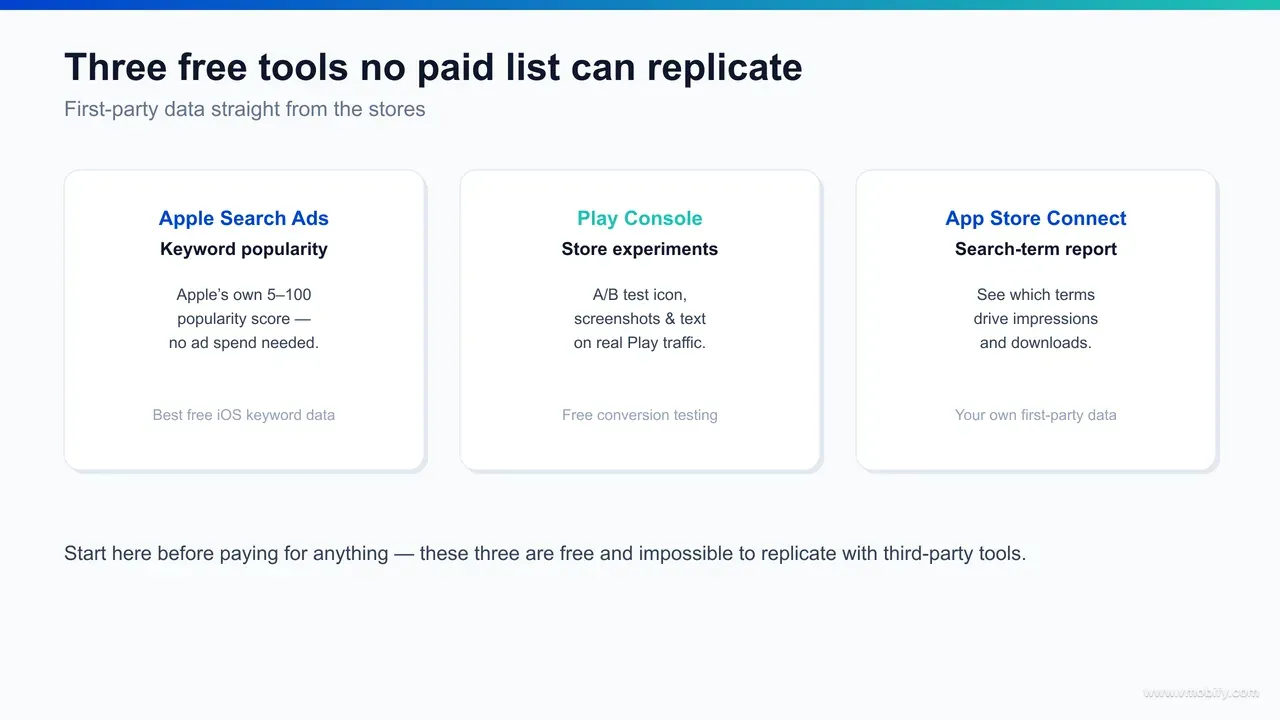Viewport: 1280px width, 720px height.
Task: Click the slide title 'Three free tools no paid list can replicate'
Action: point(433,68)
